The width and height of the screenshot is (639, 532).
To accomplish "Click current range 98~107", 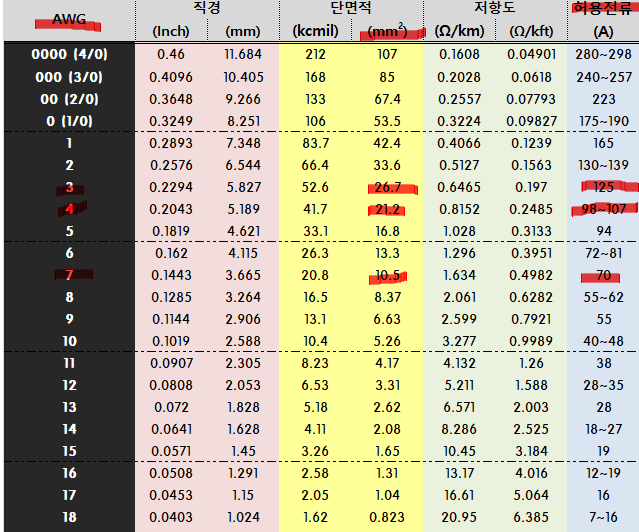I will (x=604, y=209).
